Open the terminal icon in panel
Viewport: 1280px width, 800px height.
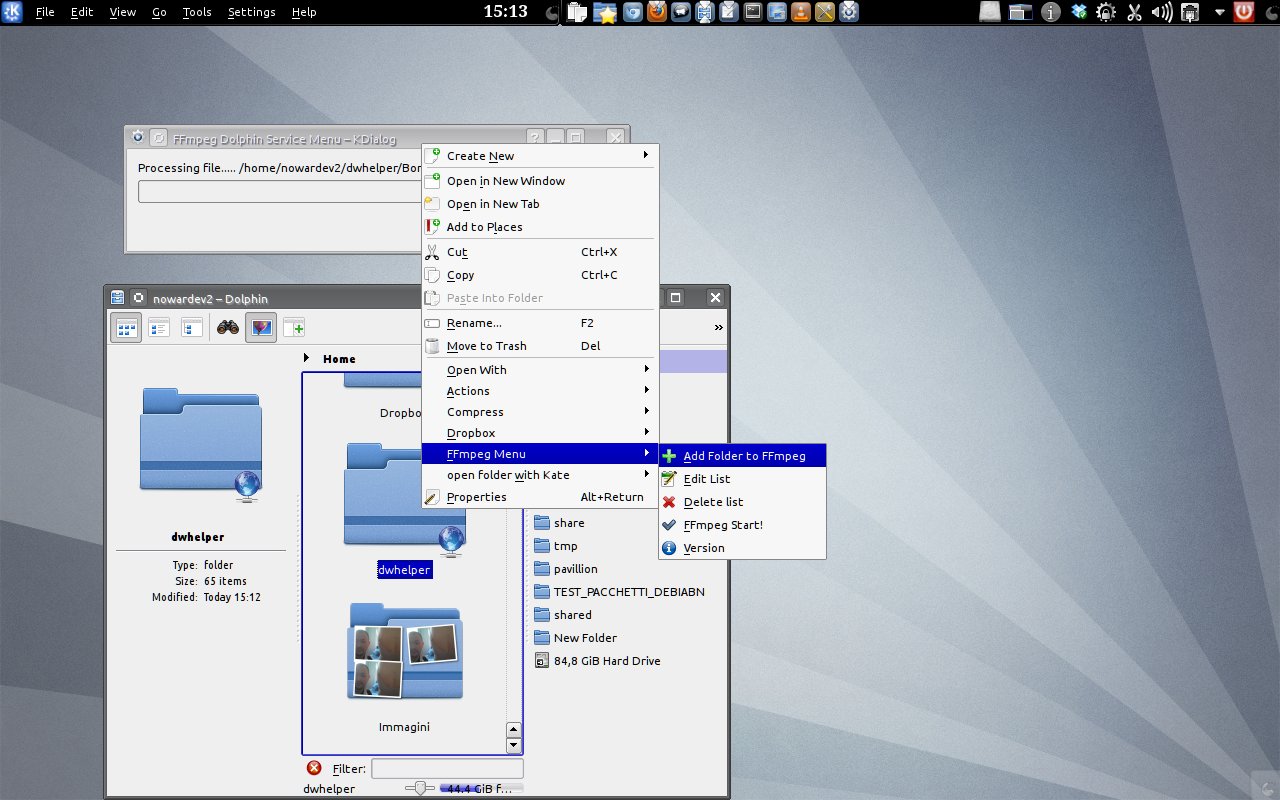click(x=753, y=12)
